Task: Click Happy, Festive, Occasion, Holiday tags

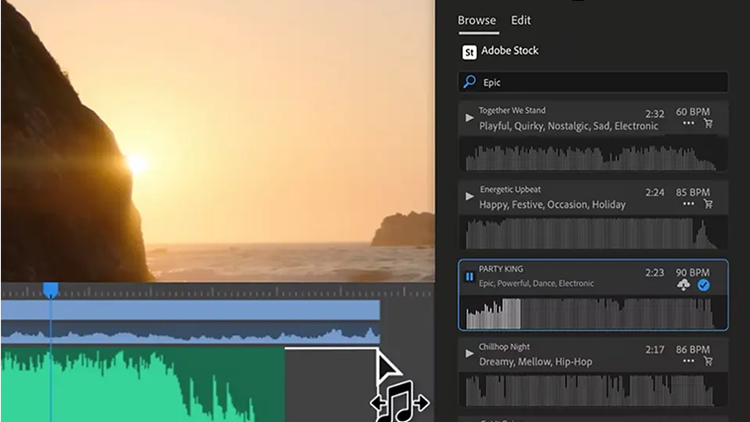Action: coord(552,205)
